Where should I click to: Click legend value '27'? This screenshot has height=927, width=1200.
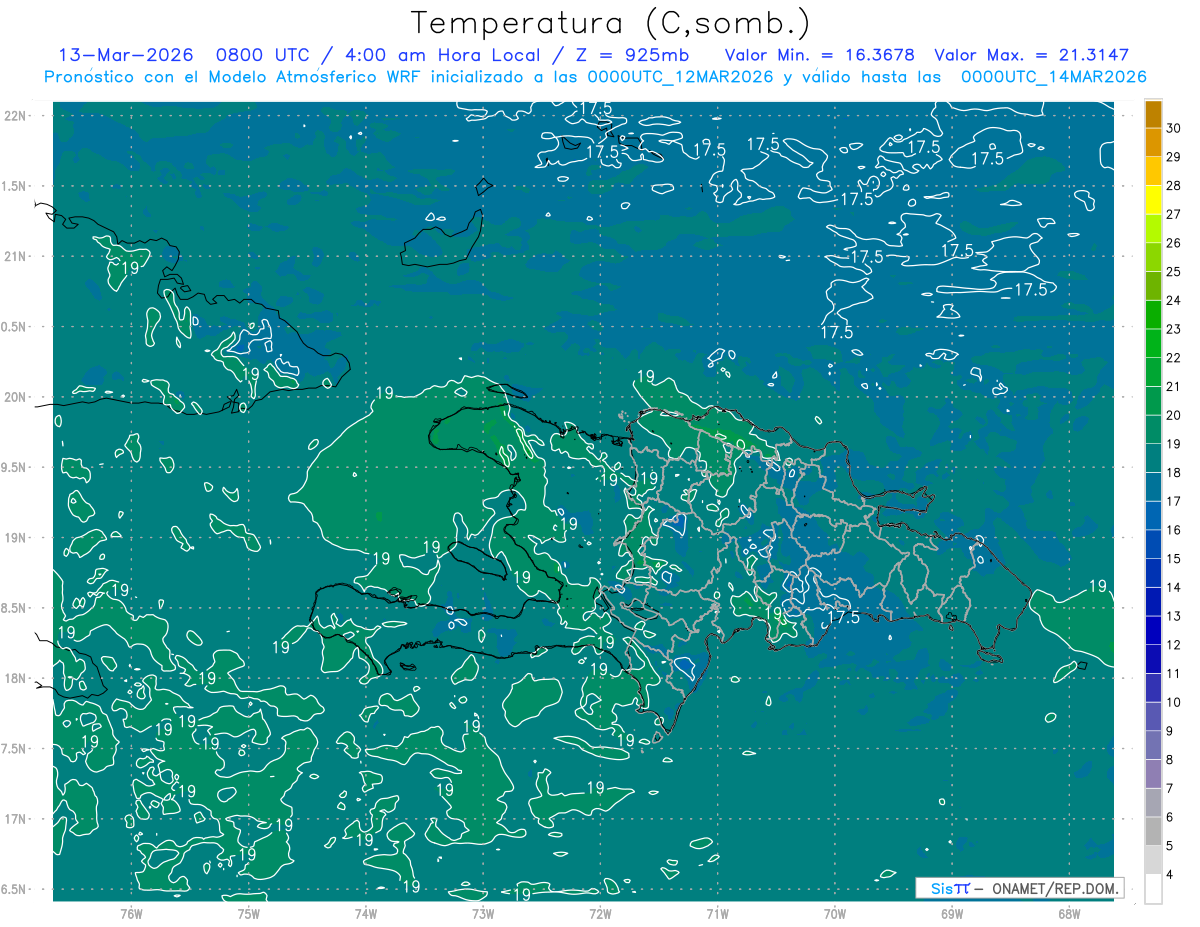[1173, 214]
